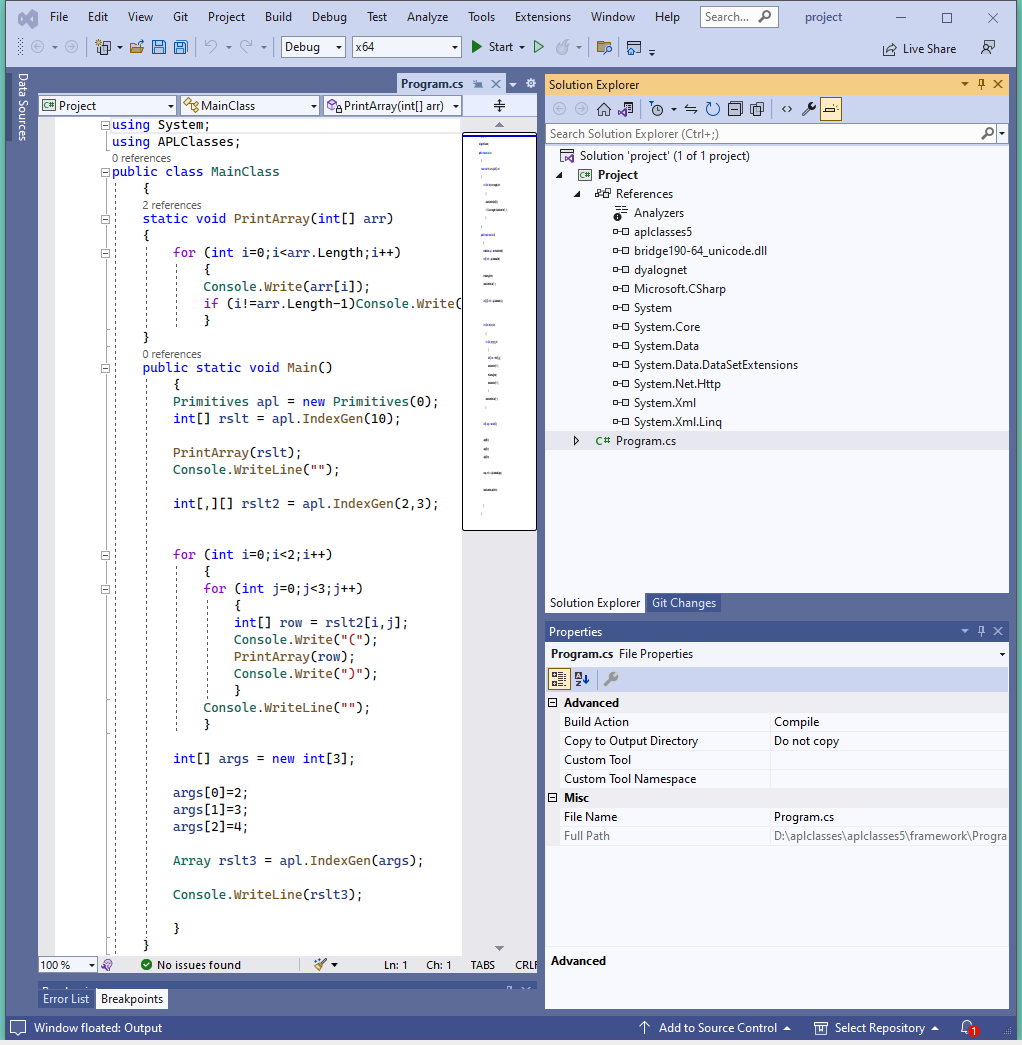Toggle Sync with Active Document button
The image size is (1022, 1045).
690,109
